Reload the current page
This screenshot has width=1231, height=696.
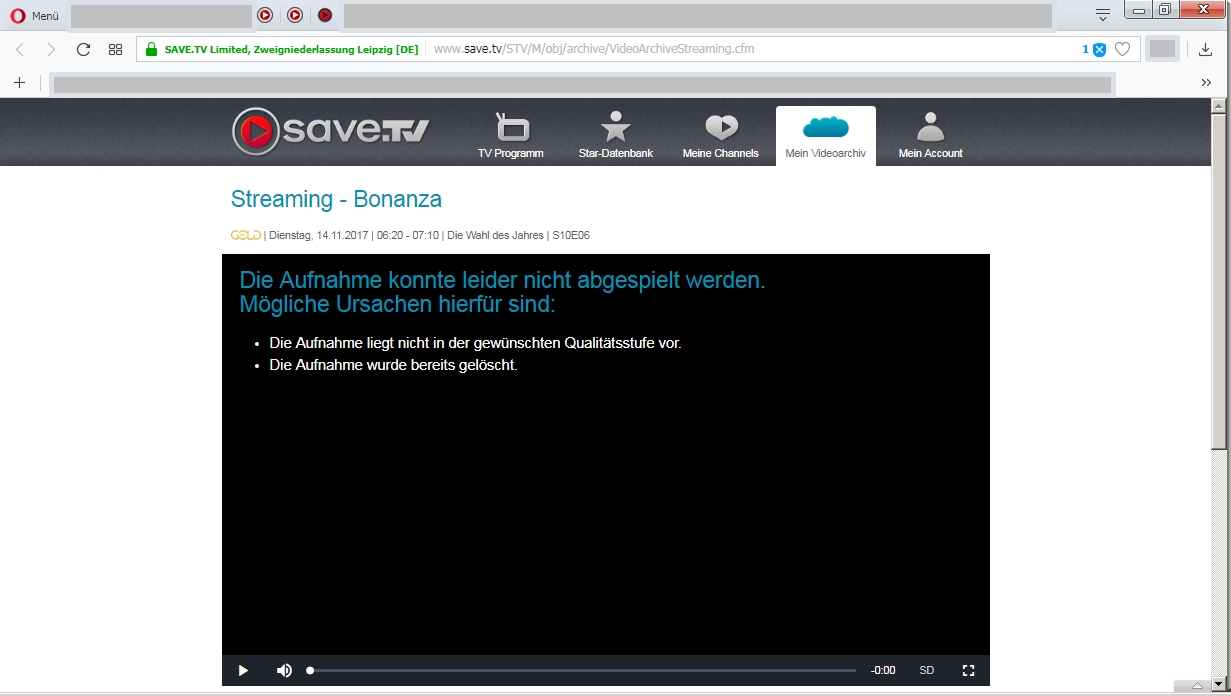(x=83, y=49)
